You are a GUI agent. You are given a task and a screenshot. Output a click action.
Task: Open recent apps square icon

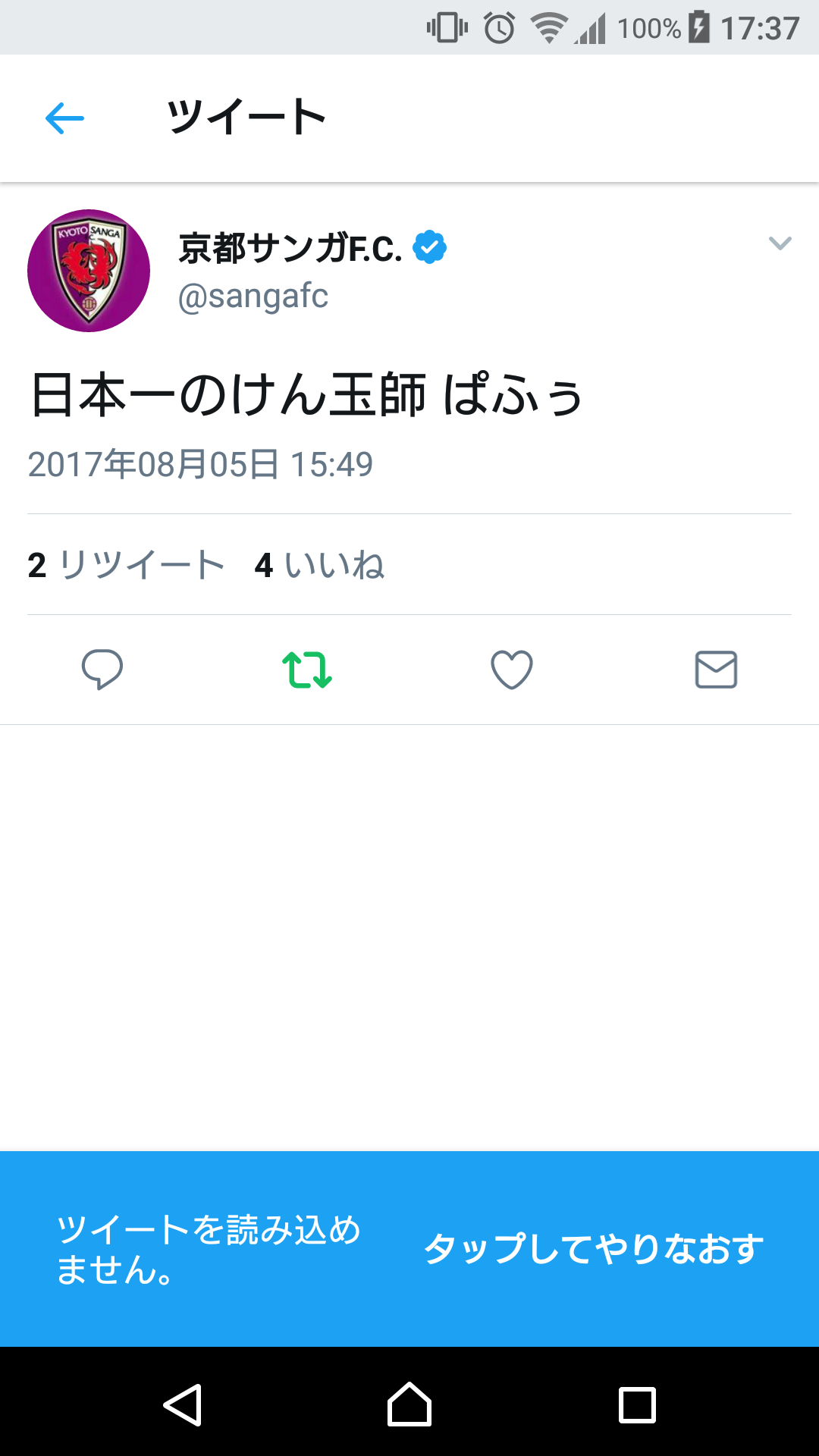(637, 1405)
